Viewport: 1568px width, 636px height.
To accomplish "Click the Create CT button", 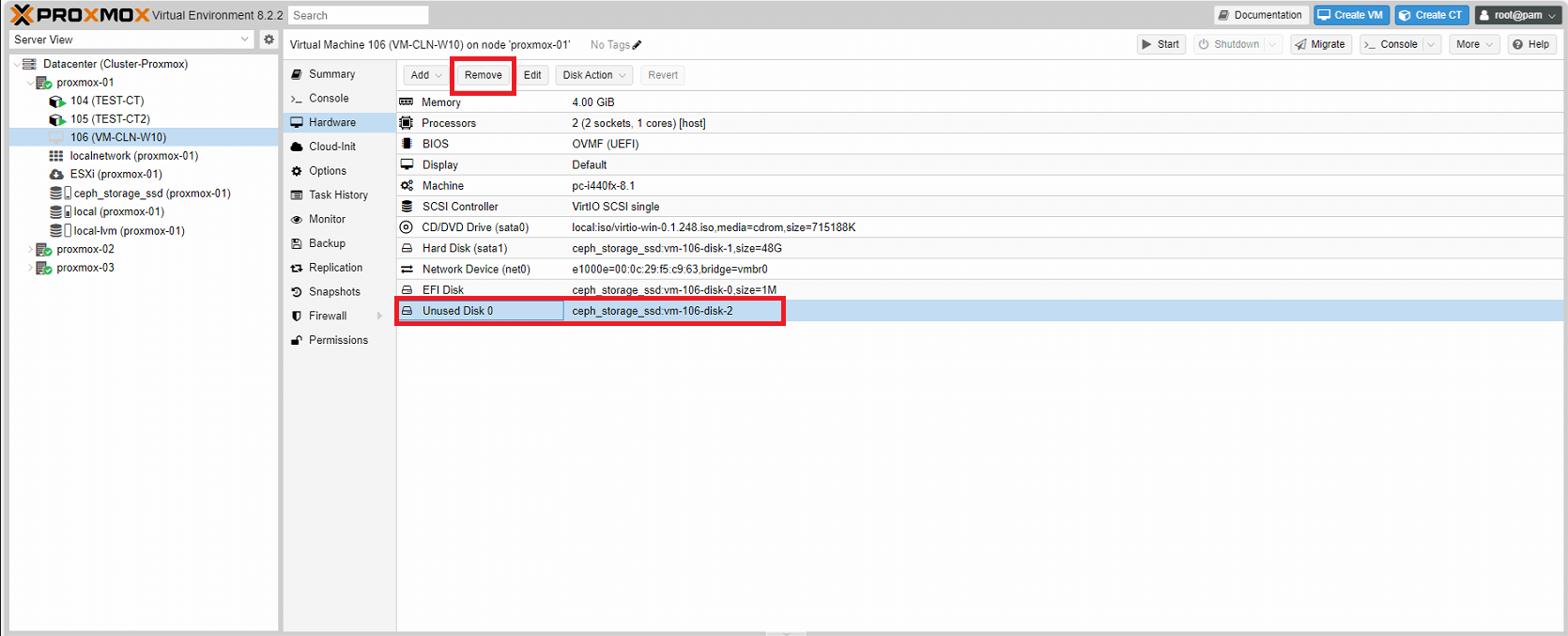I will [1431, 15].
